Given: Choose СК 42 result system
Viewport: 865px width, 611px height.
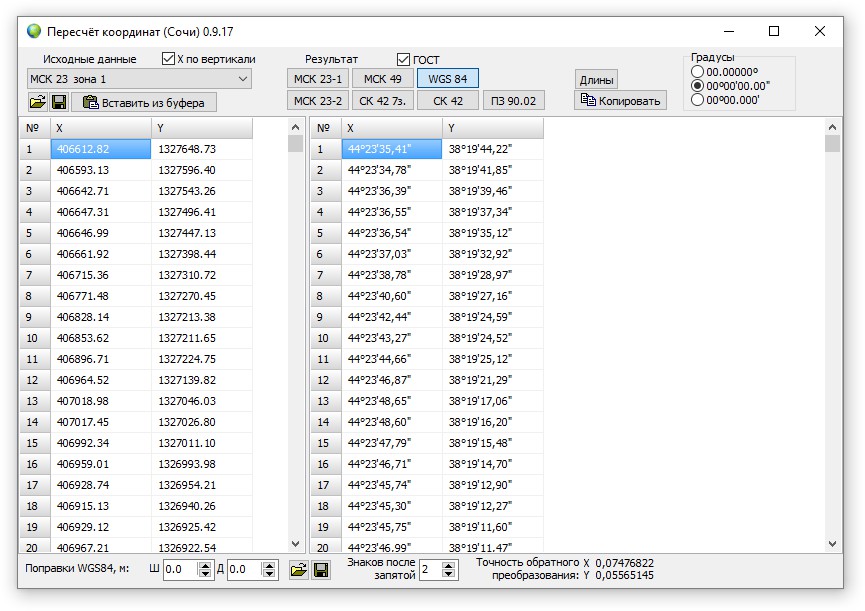Looking at the screenshot, I should [x=447, y=101].
